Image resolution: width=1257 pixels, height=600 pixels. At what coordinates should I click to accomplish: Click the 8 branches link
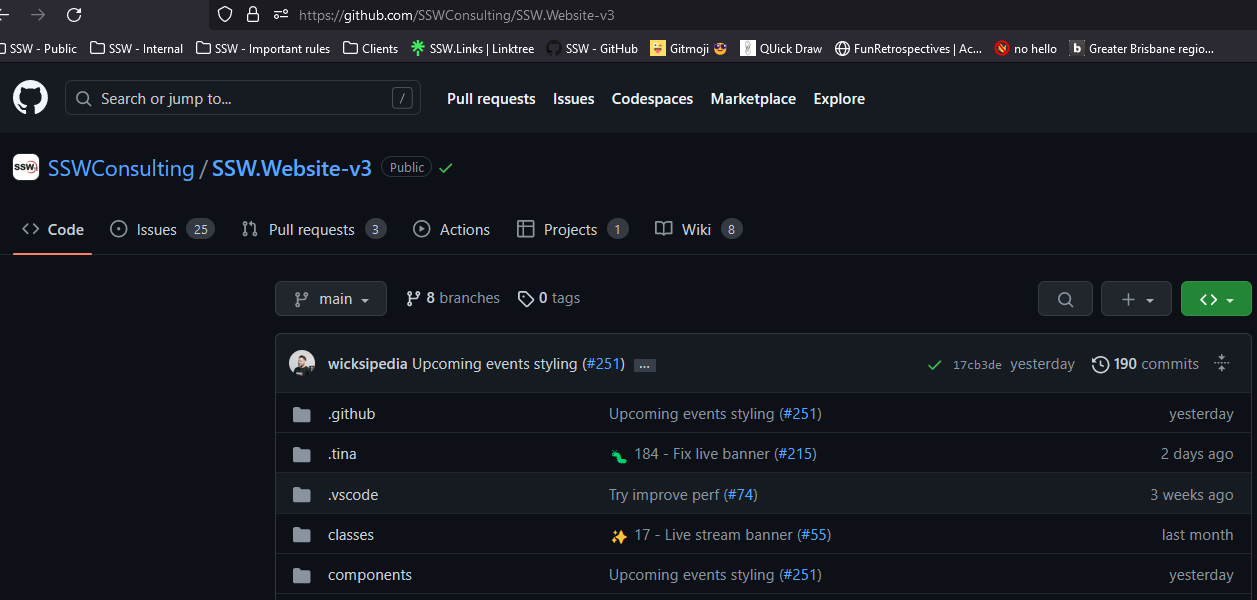(453, 298)
